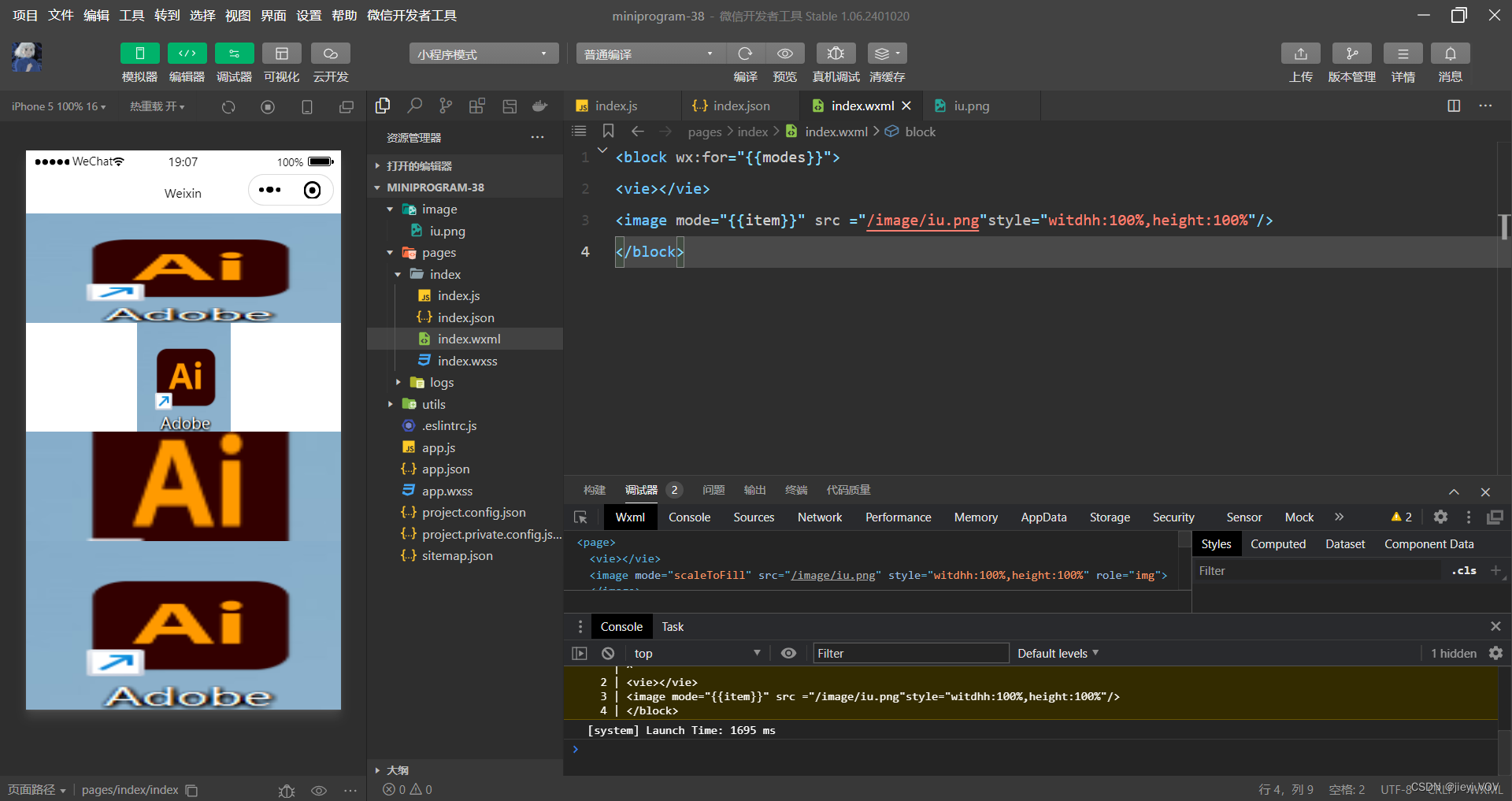Open the compile mode (普通编译) dropdown
Screen dimensions: 1512x801
650,54
